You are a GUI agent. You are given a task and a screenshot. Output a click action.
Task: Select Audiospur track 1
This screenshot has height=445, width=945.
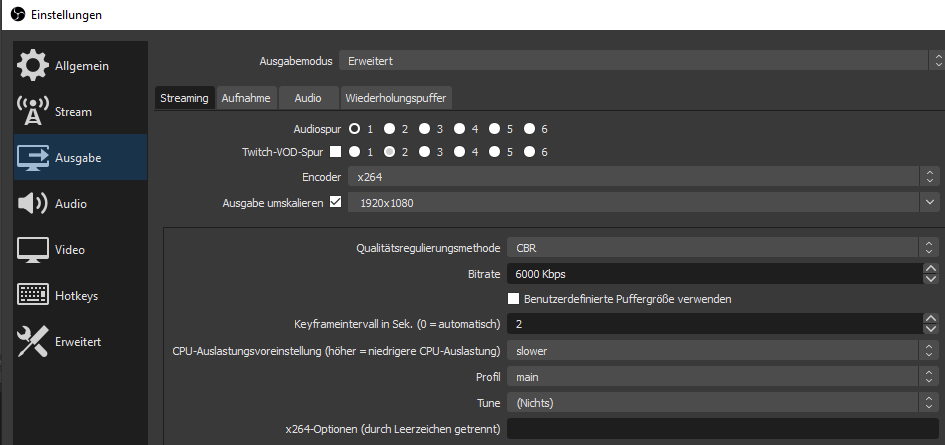[354, 128]
